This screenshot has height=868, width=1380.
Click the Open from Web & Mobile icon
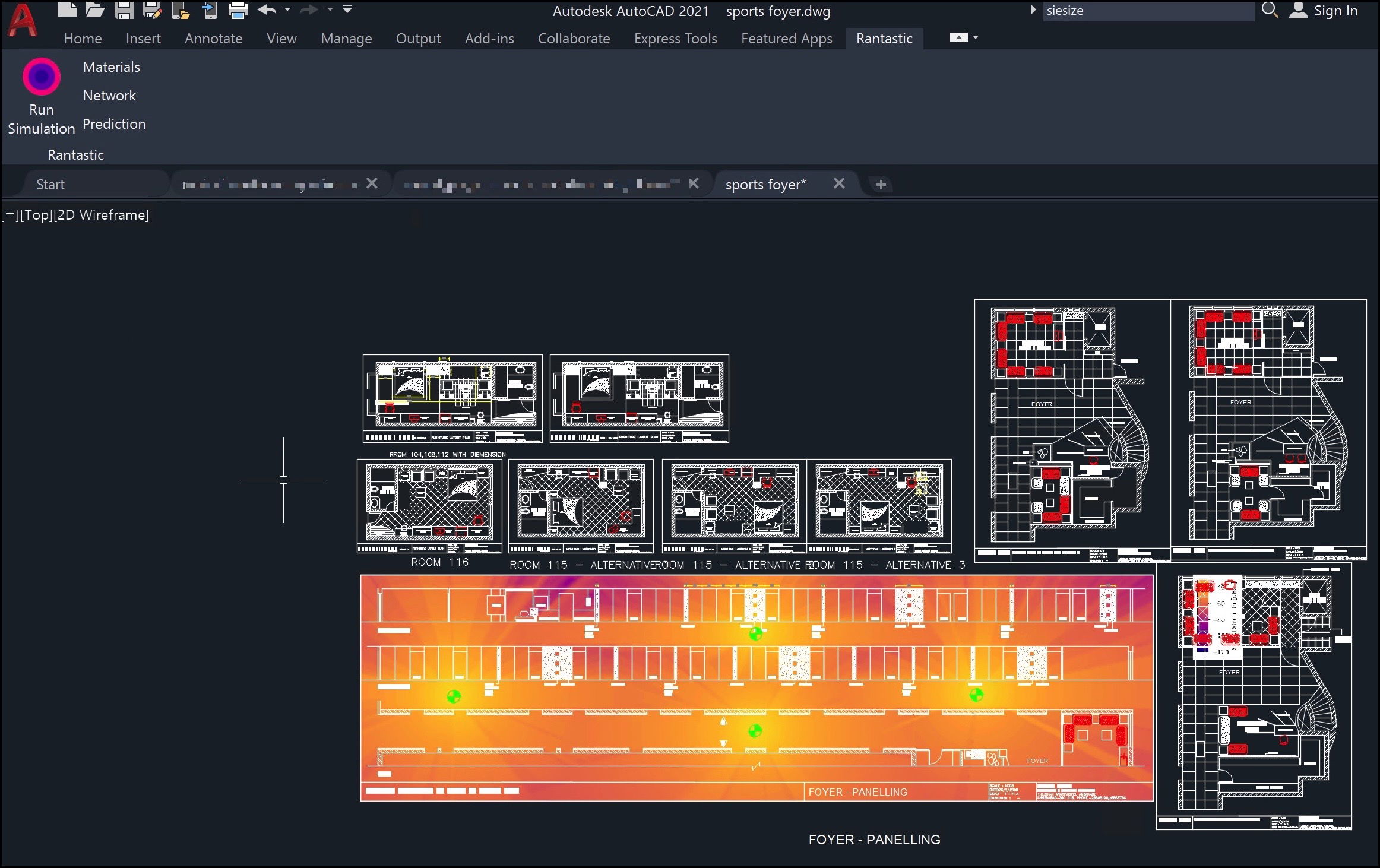click(181, 9)
